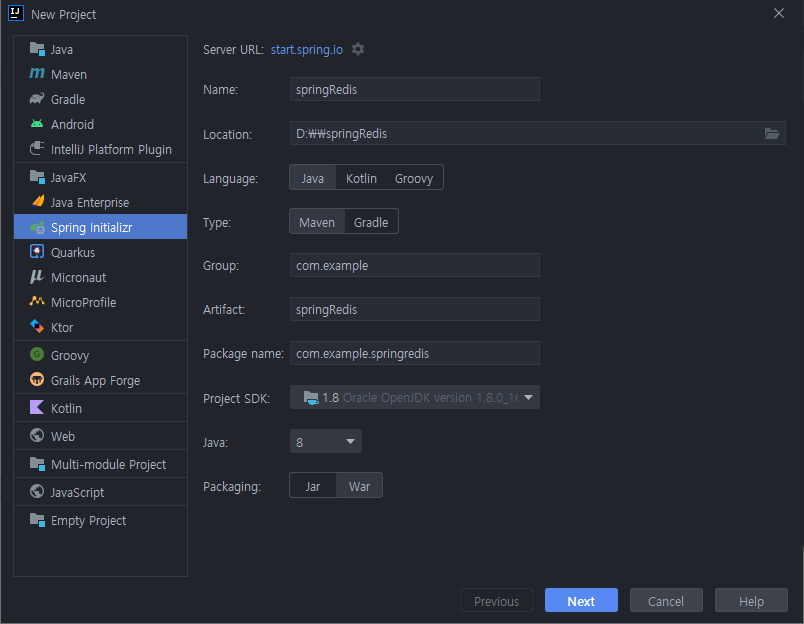Open server URL settings gear
The width and height of the screenshot is (804, 624).
click(x=358, y=49)
